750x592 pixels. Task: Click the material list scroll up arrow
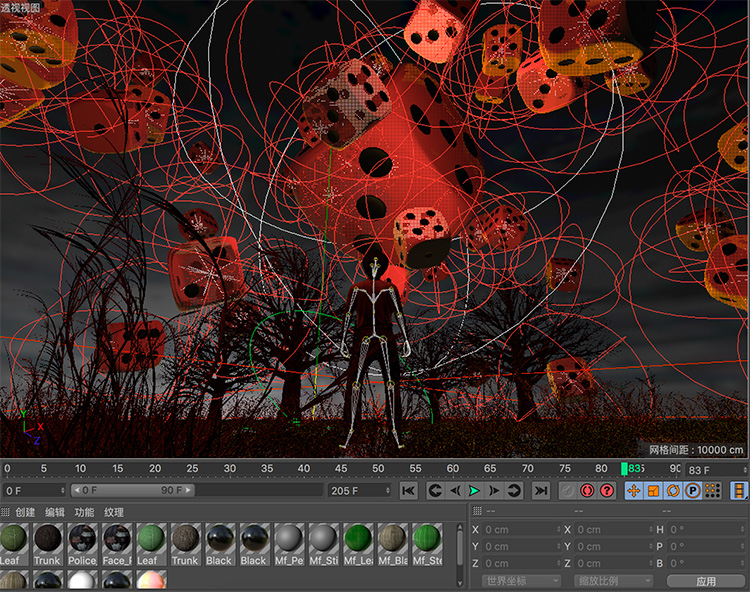(x=460, y=526)
